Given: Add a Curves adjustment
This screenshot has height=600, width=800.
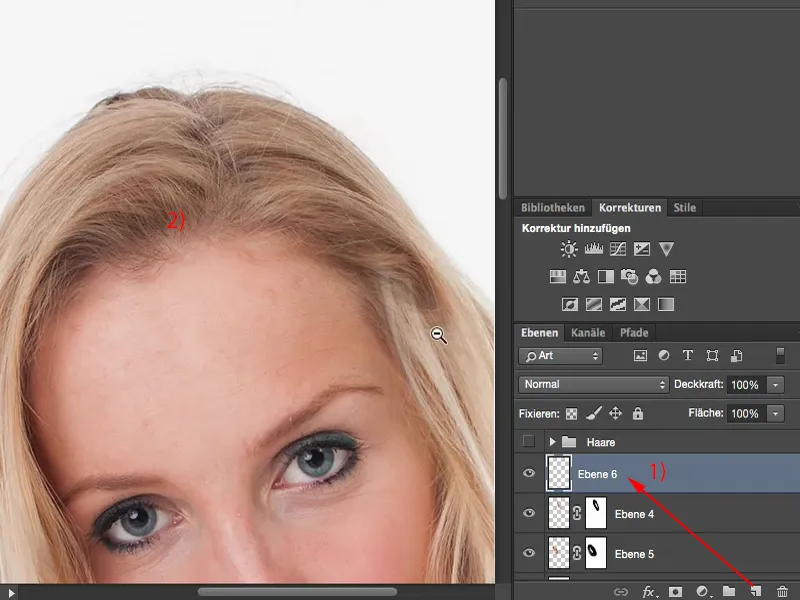Looking at the screenshot, I should (618, 249).
